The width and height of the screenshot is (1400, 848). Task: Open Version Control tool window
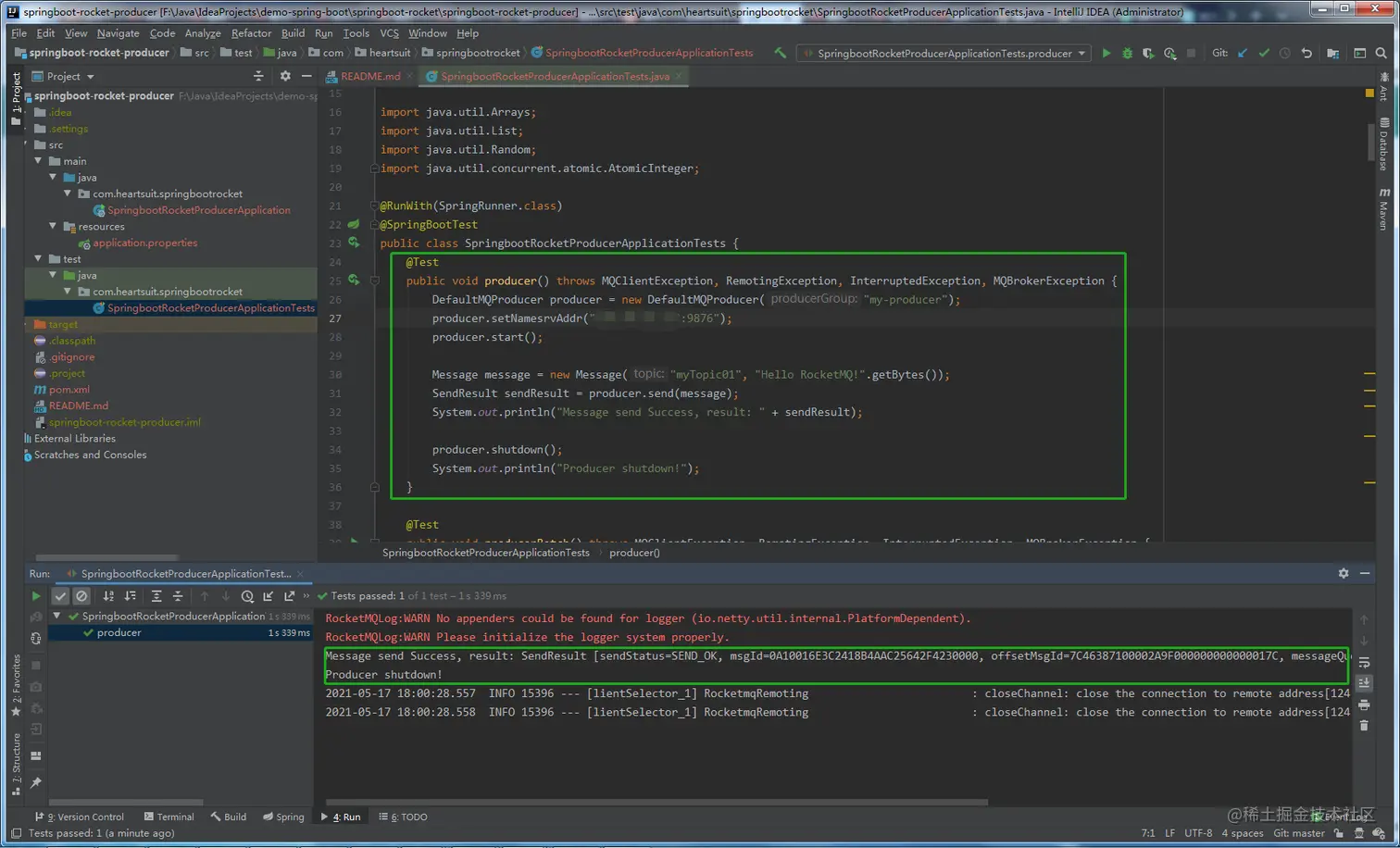[80, 817]
